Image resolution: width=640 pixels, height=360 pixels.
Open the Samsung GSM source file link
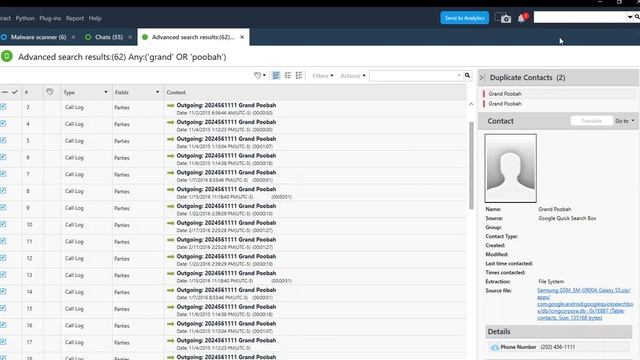584,304
